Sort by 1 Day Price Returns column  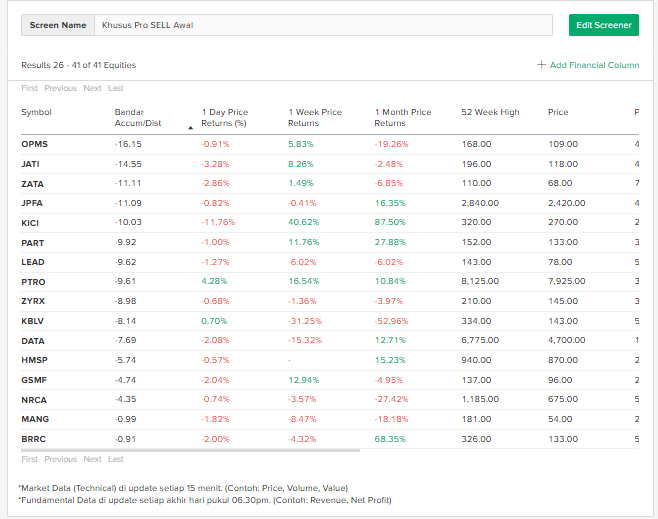224,117
